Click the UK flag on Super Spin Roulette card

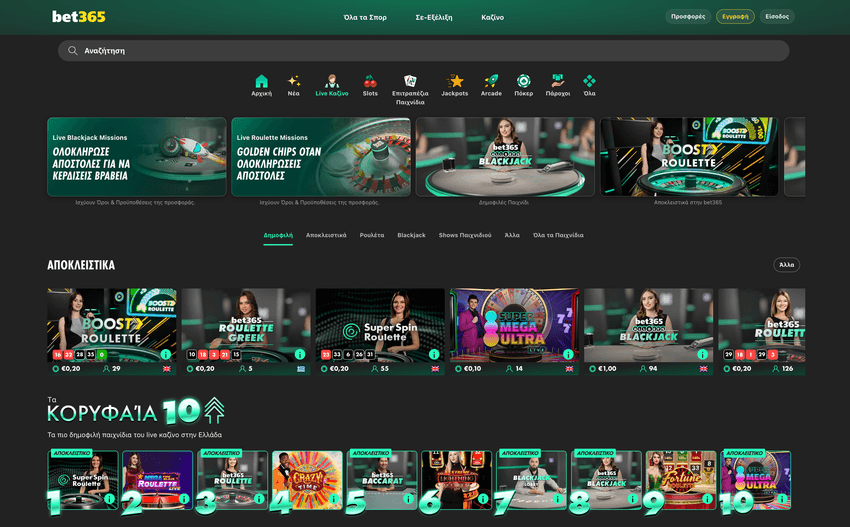click(x=435, y=369)
